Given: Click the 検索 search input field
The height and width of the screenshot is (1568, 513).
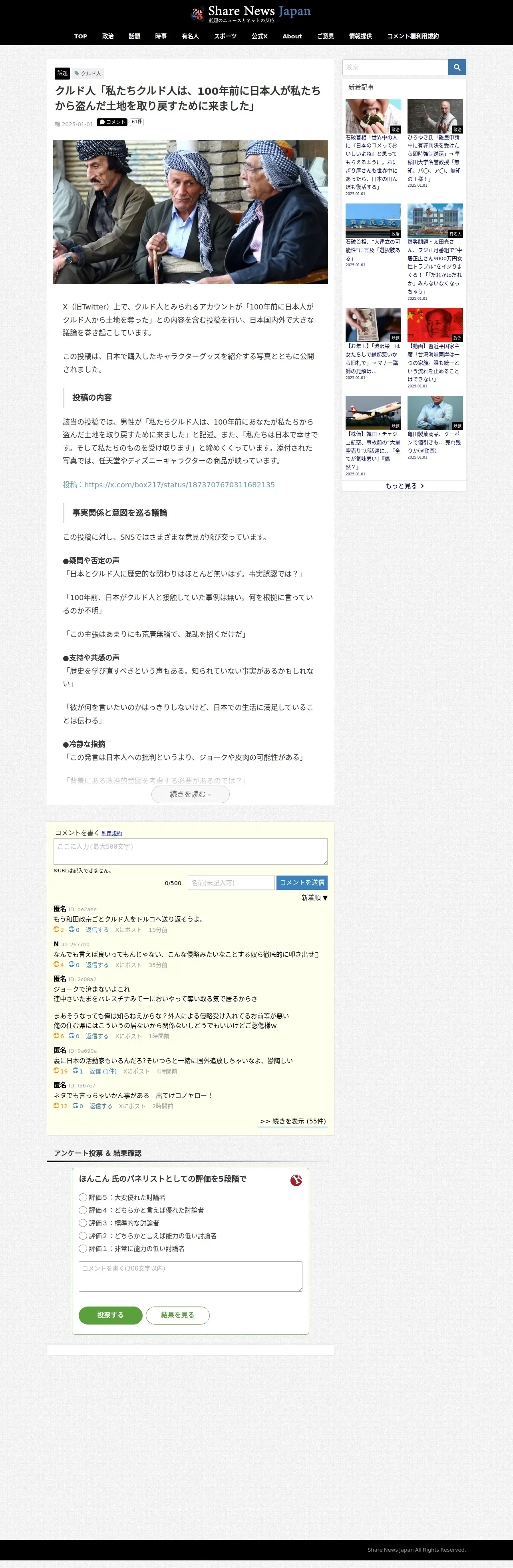Looking at the screenshot, I should point(396,67).
